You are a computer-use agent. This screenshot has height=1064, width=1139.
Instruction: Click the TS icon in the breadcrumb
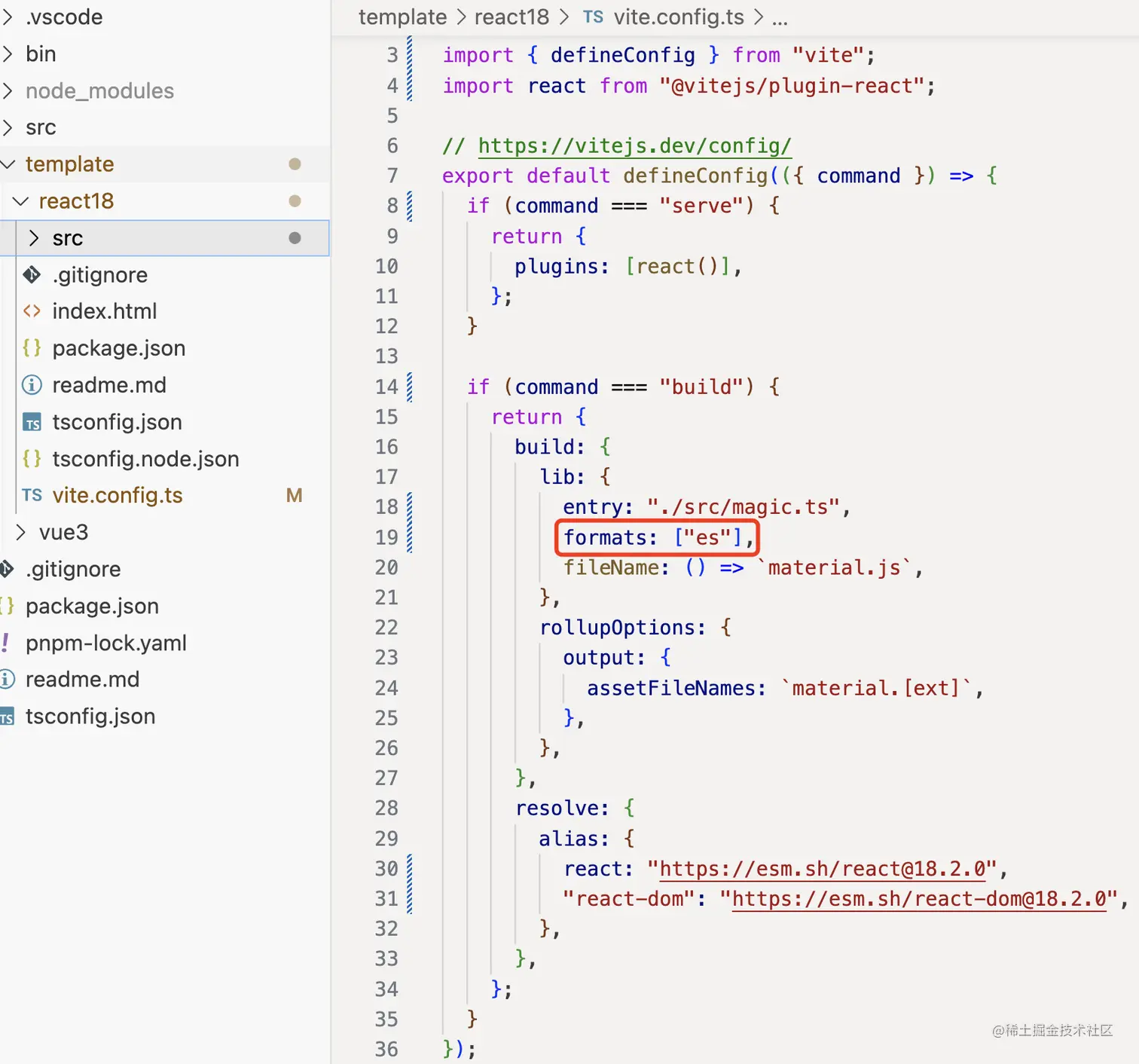point(593,17)
